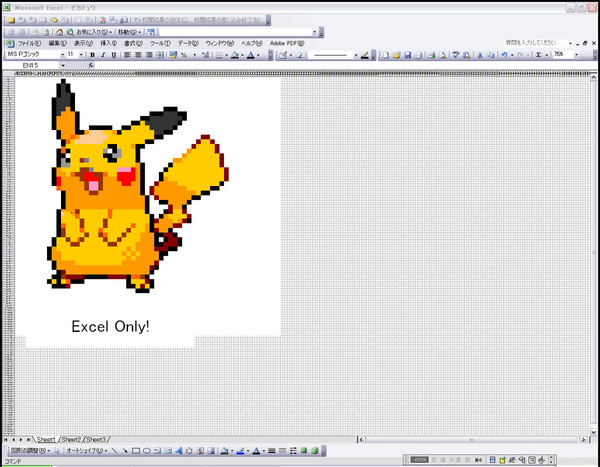Click line color pen icon in borders toolbar
The height and width of the screenshot is (467, 600).
pos(365,56)
